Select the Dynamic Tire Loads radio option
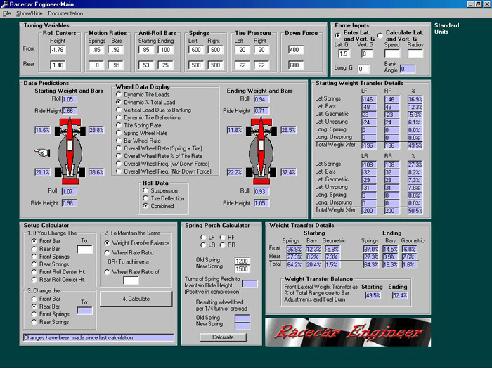 click(x=118, y=95)
